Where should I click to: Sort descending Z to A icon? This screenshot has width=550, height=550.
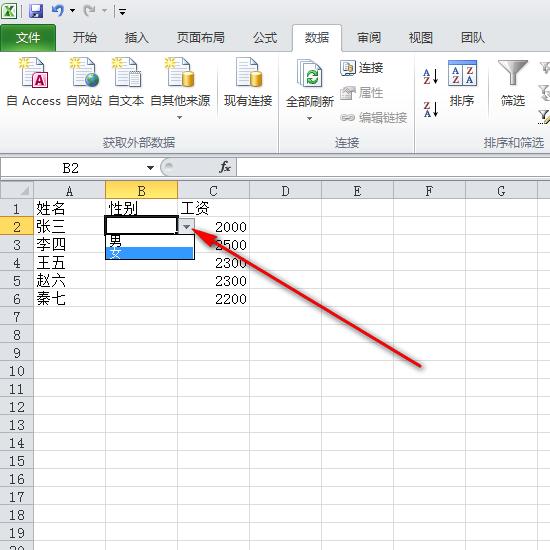pos(431,109)
